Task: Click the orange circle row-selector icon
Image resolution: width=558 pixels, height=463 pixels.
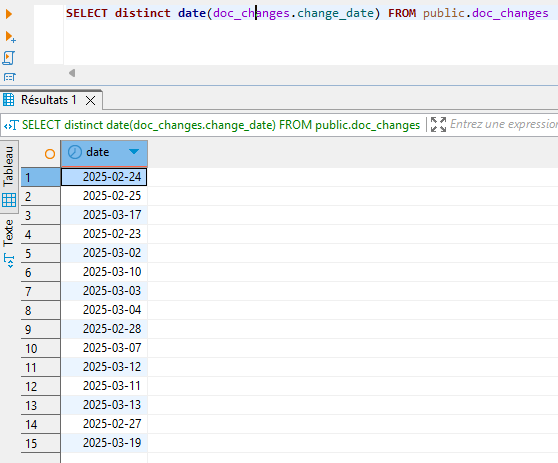Action: point(50,154)
